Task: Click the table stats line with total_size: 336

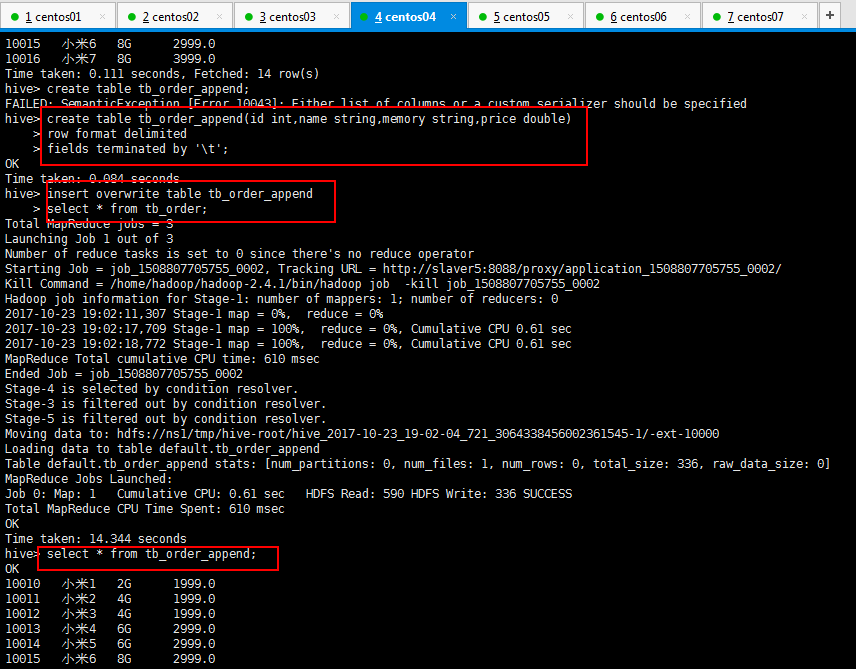Action: [x=418, y=464]
